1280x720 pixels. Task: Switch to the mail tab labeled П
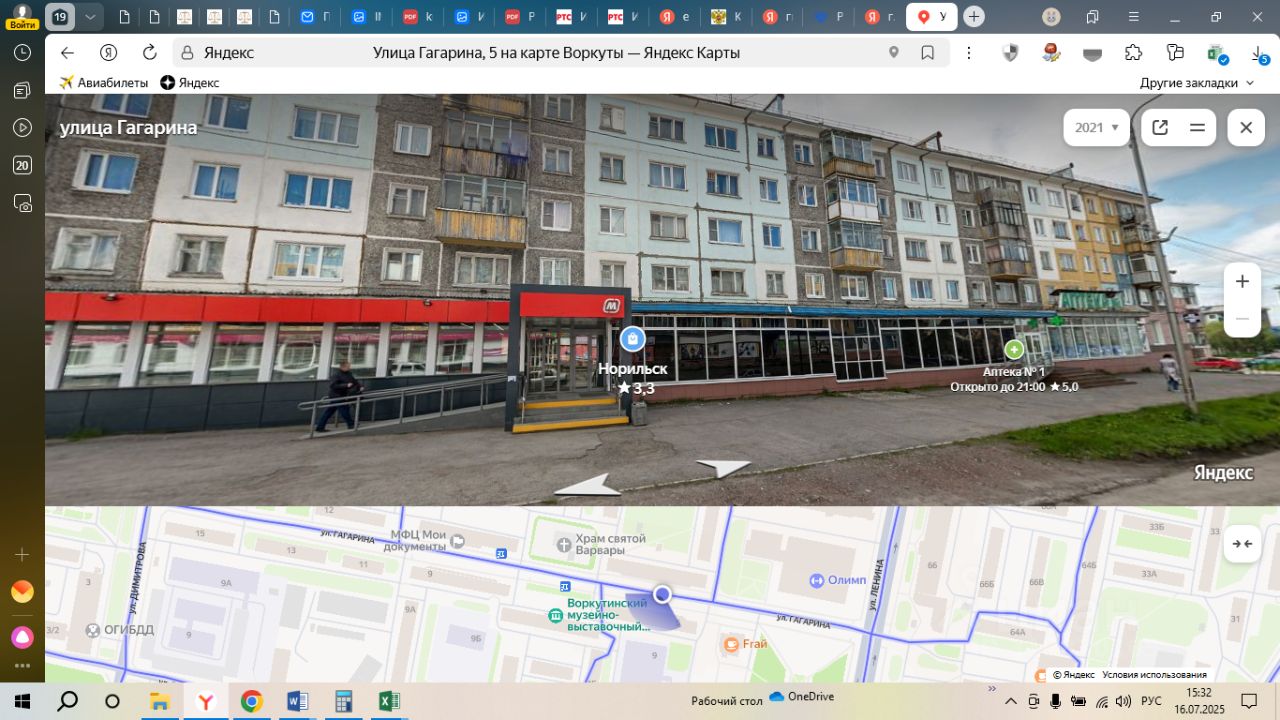tap(315, 17)
